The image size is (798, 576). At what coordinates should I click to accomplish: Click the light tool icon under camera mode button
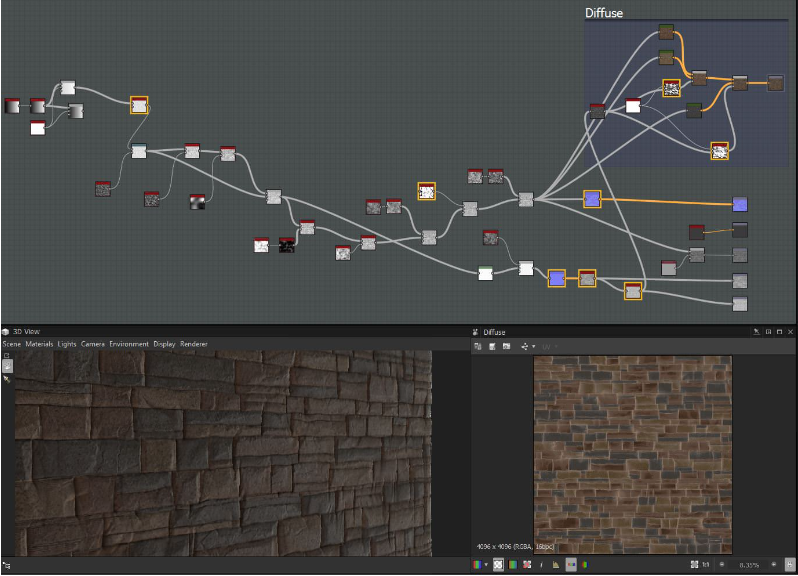click(x=7, y=379)
